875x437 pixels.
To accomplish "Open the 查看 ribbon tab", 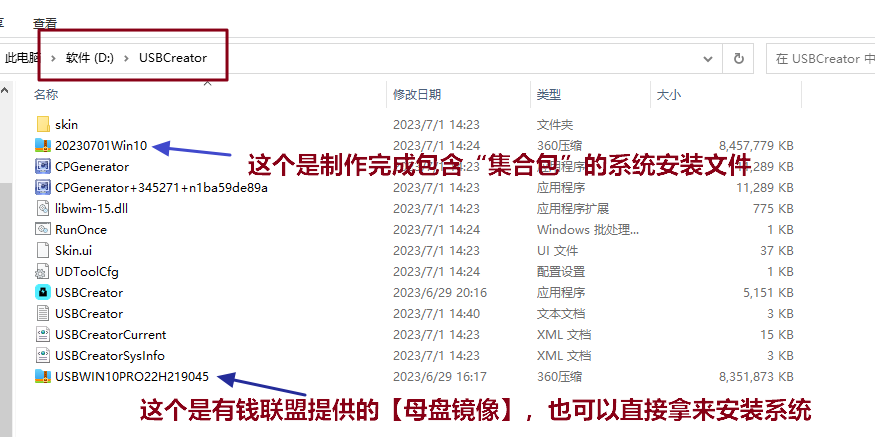I will (45, 22).
